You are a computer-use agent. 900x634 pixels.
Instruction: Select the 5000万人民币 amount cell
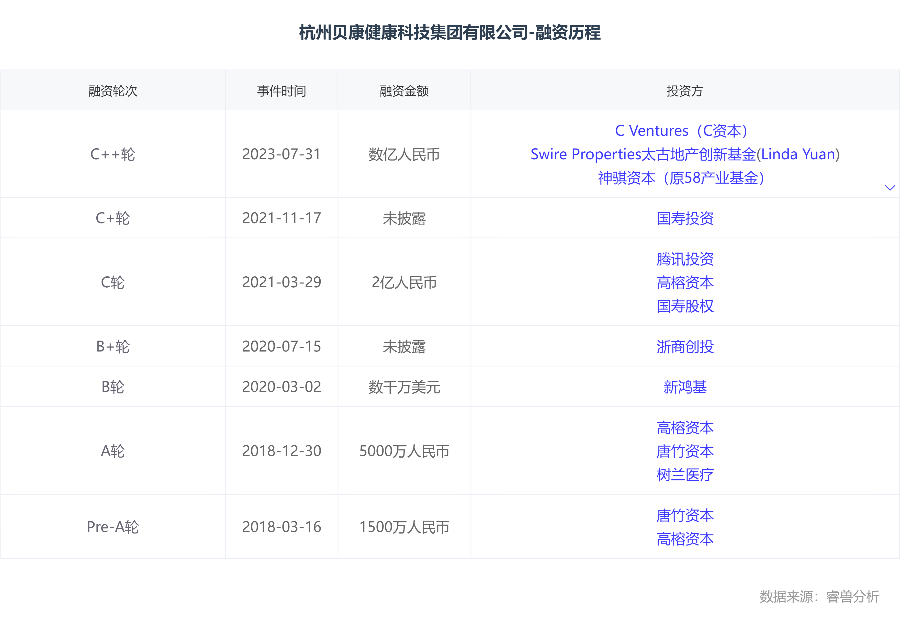pyautogui.click(x=404, y=451)
